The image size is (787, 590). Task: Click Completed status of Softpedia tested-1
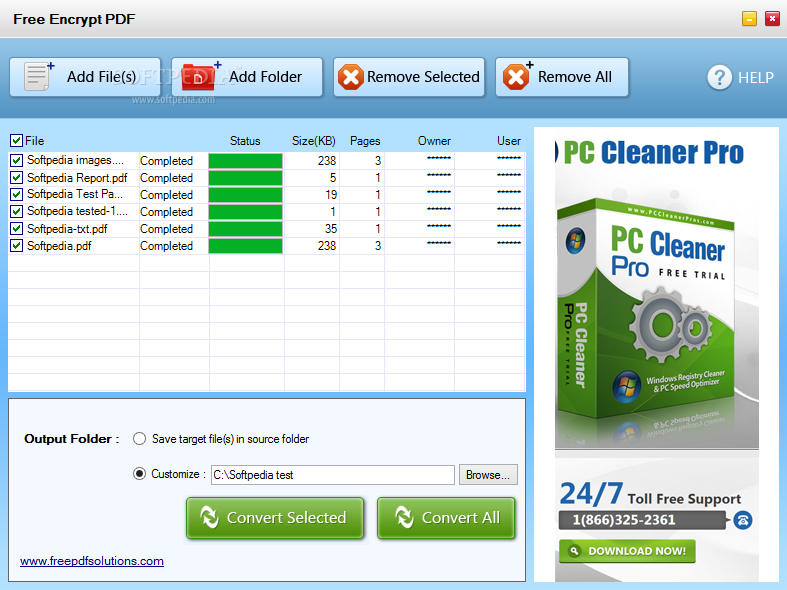167,212
